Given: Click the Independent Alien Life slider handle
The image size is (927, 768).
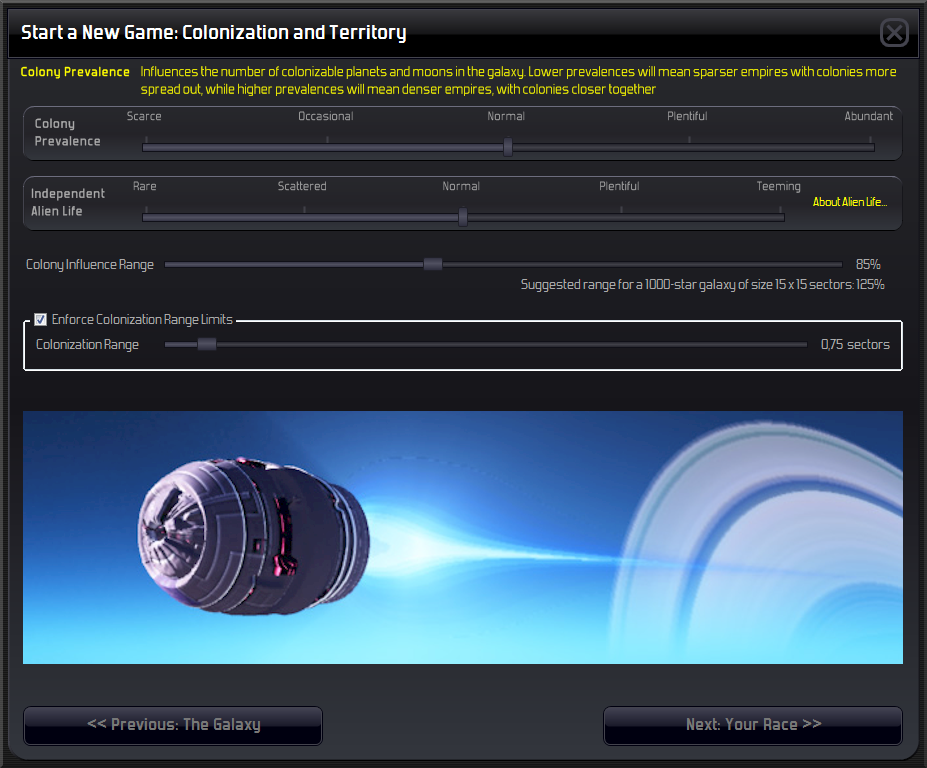Looking at the screenshot, I should click(x=463, y=217).
